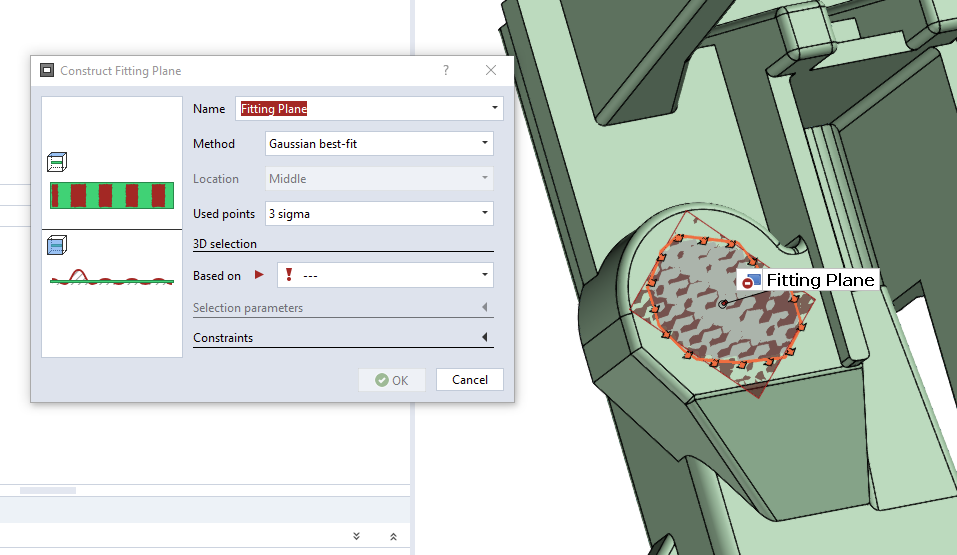This screenshot has width=957, height=555.
Task: Click the Fitting Plane name text field
Action: [360, 108]
